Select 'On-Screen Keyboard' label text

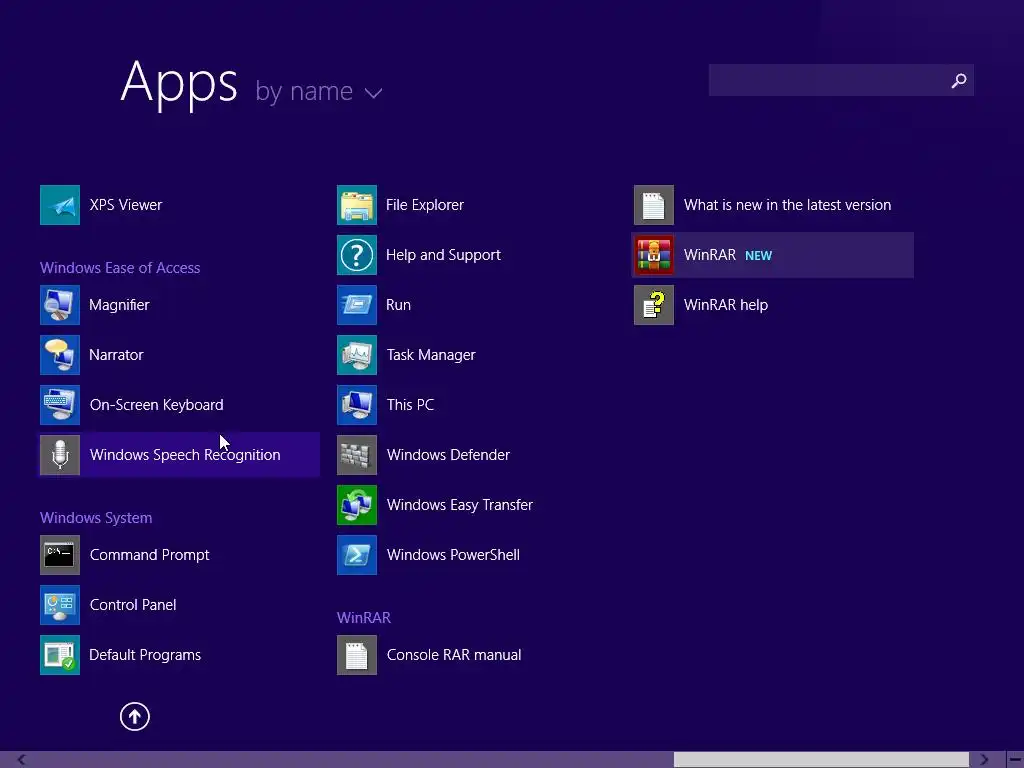[157, 405]
